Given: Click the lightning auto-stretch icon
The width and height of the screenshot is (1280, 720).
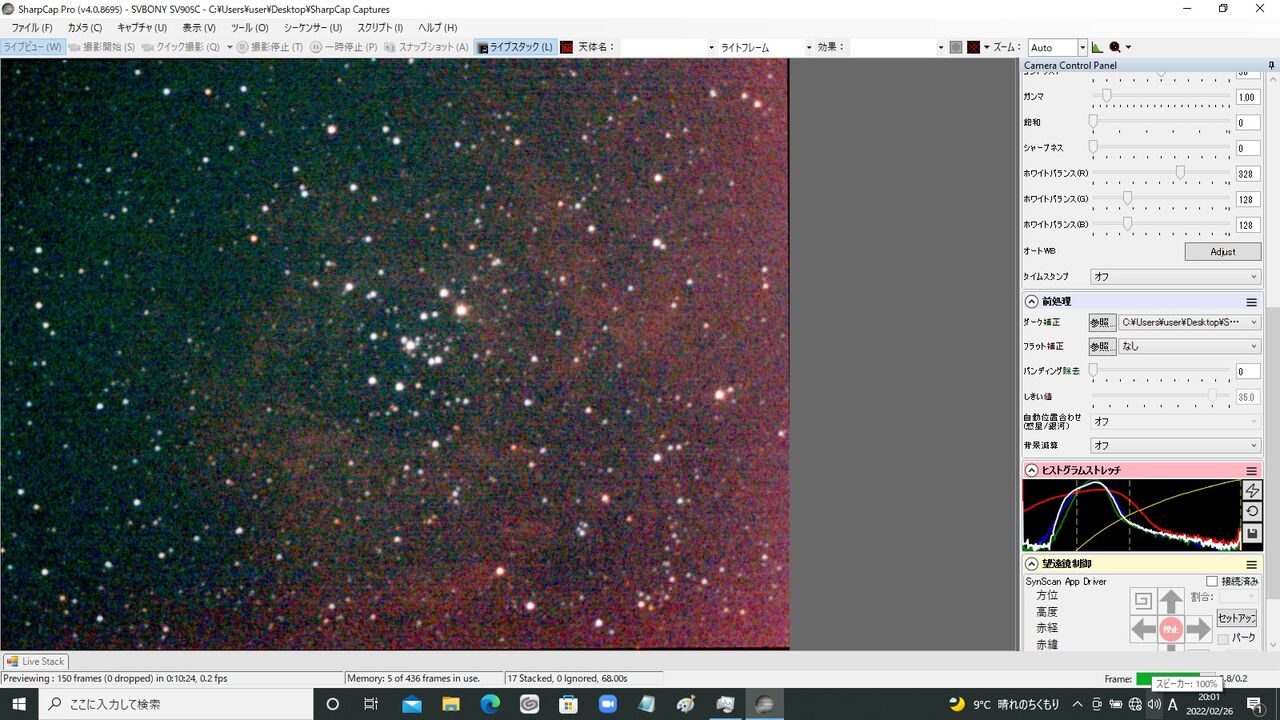Looking at the screenshot, I should 1252,490.
